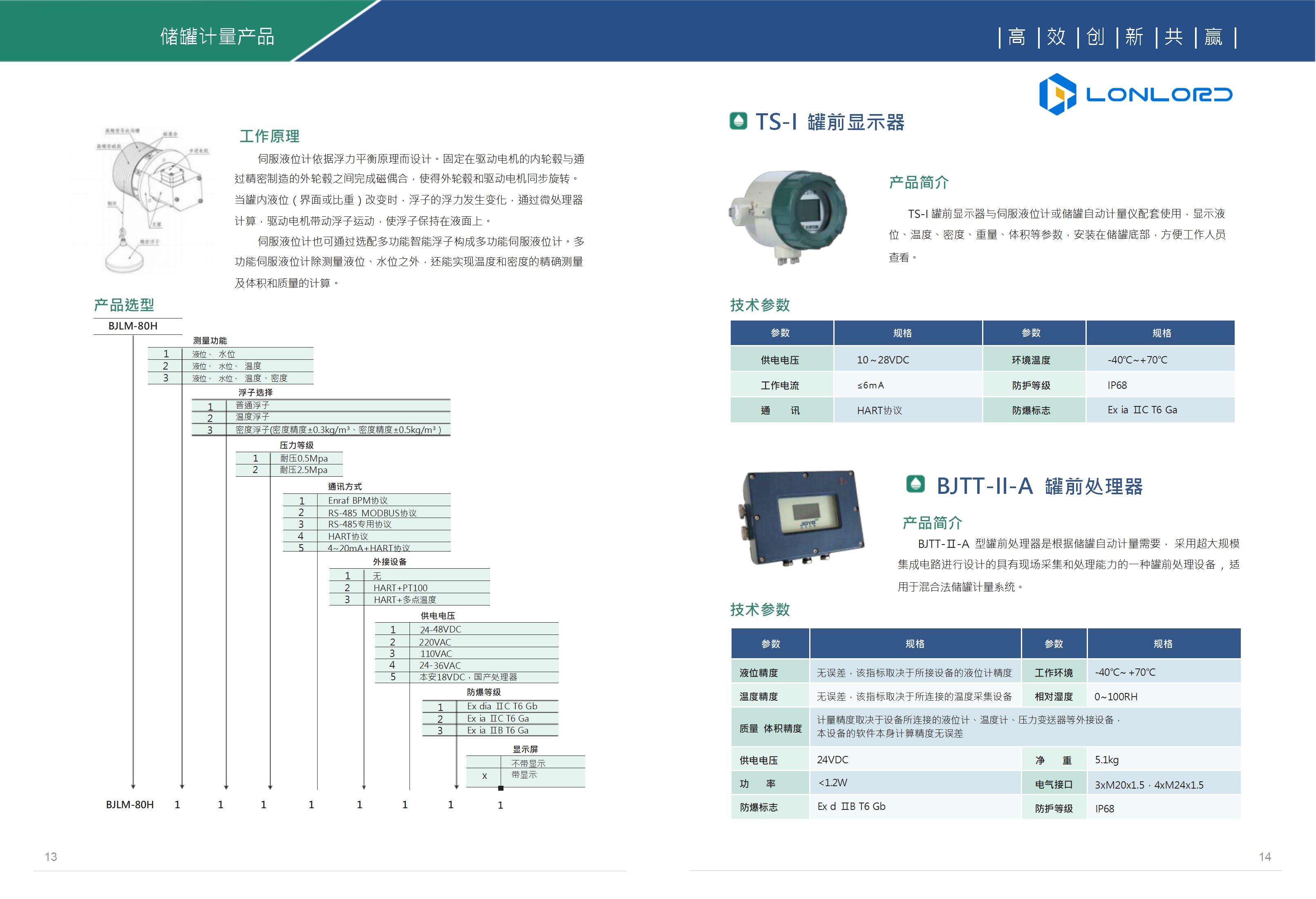Select the '5.1kg' net weight value
Viewport: 1316px width, 899px height.
pyautogui.click(x=1106, y=760)
